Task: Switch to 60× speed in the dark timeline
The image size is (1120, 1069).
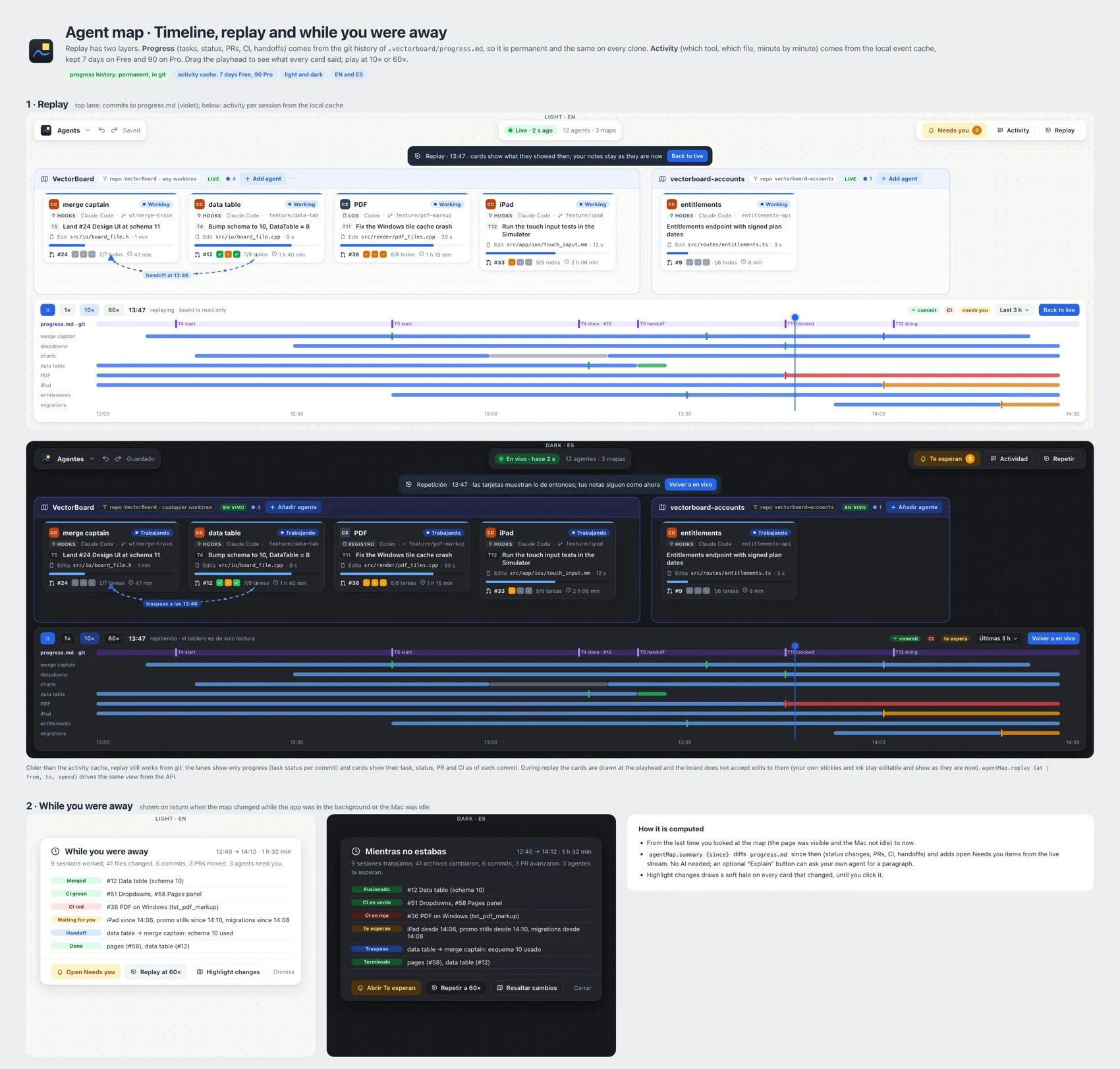Action: point(113,639)
